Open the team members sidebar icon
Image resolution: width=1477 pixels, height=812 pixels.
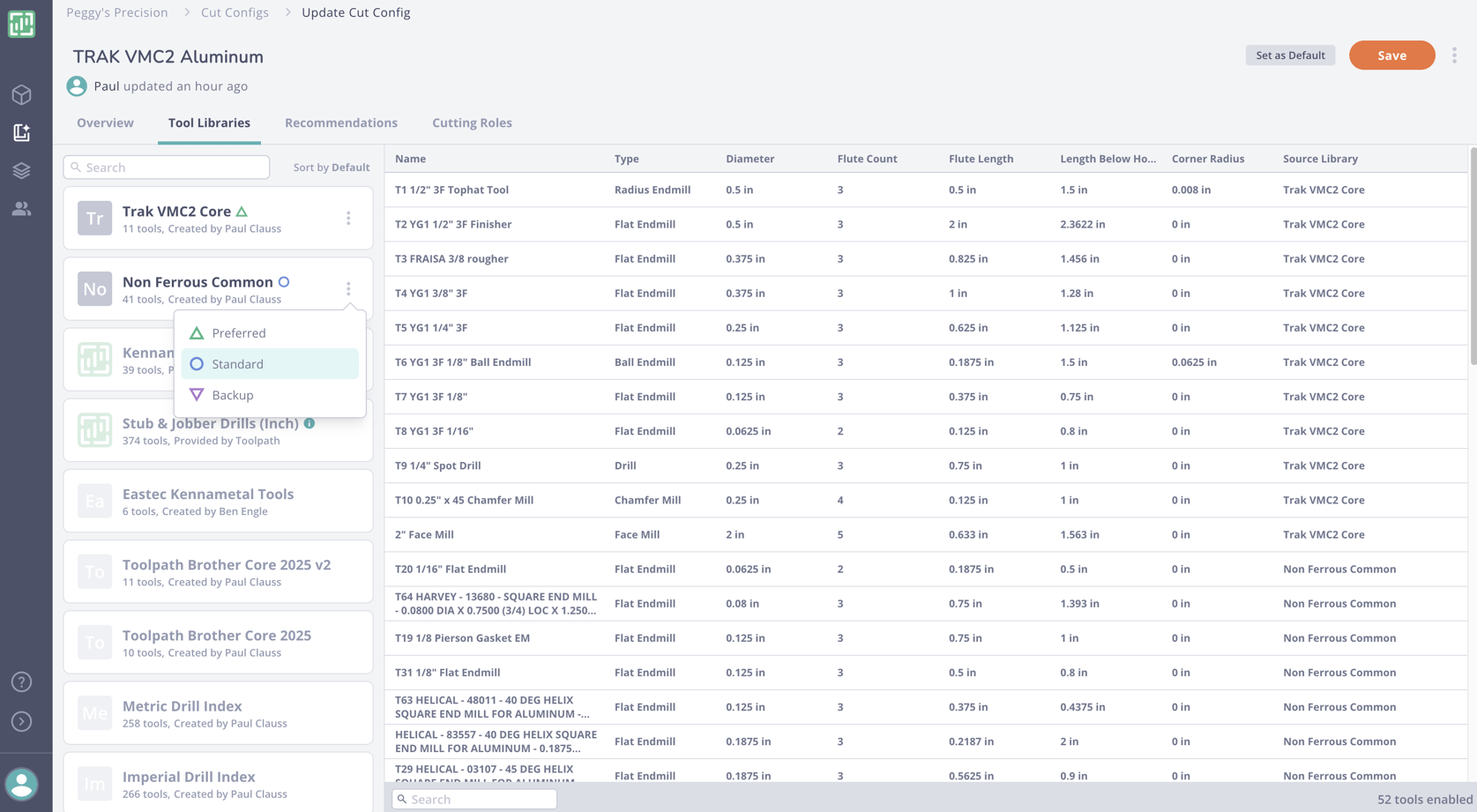click(22, 208)
